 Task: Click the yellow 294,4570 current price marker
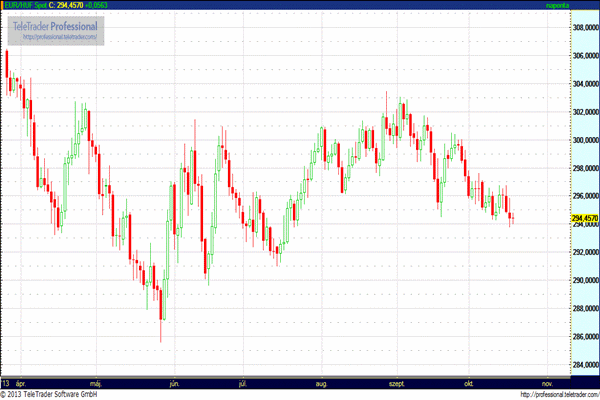[x=584, y=218]
